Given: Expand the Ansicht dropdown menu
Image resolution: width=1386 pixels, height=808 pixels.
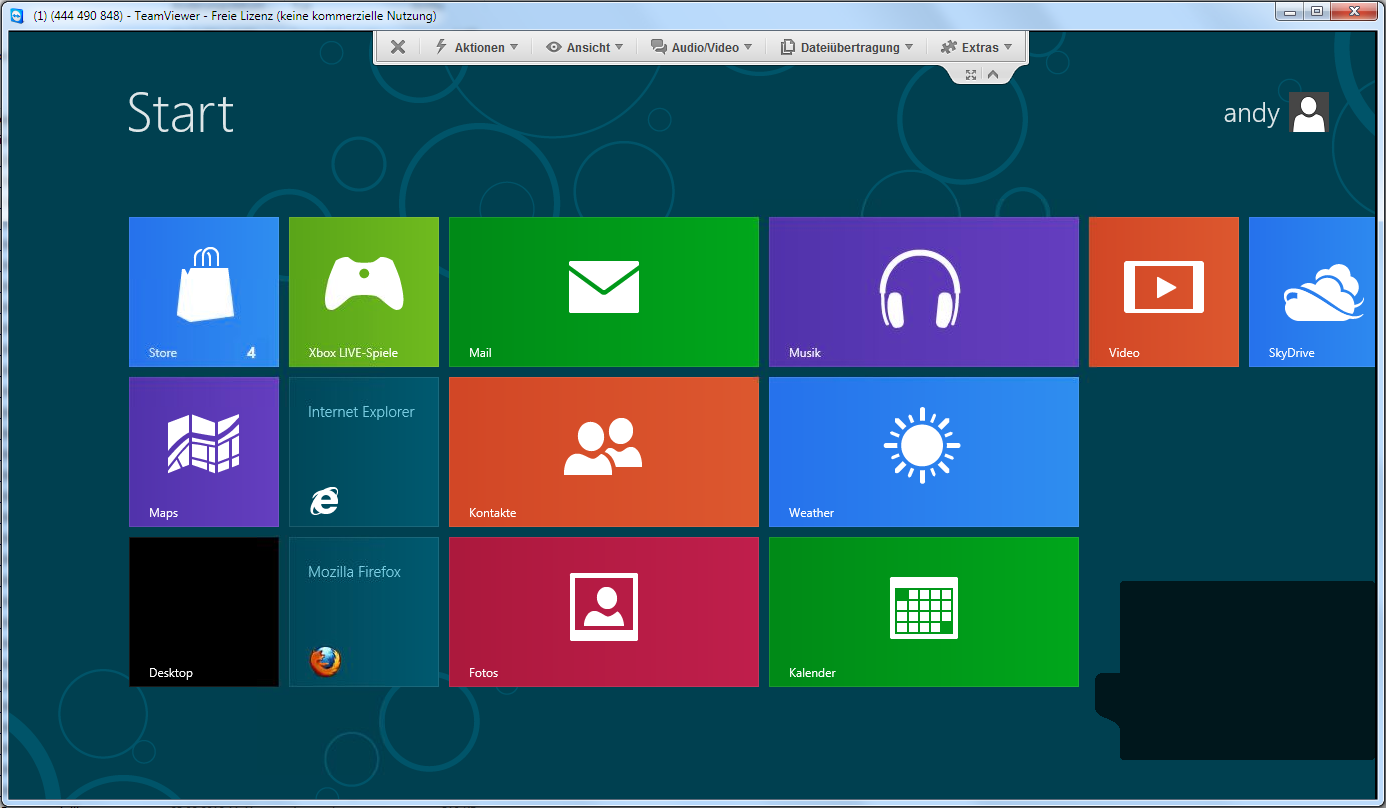Looking at the screenshot, I should (585, 47).
